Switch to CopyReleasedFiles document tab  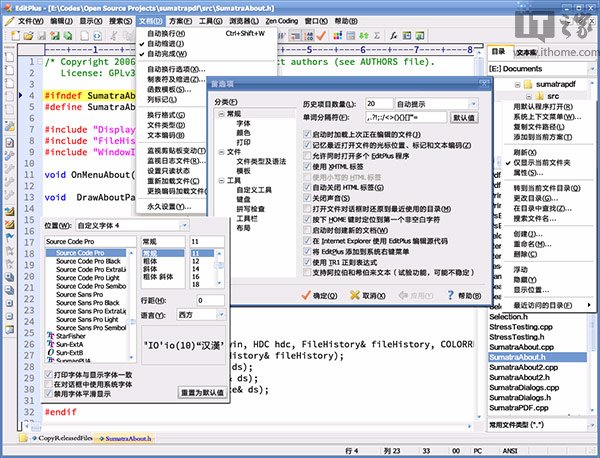point(61,438)
